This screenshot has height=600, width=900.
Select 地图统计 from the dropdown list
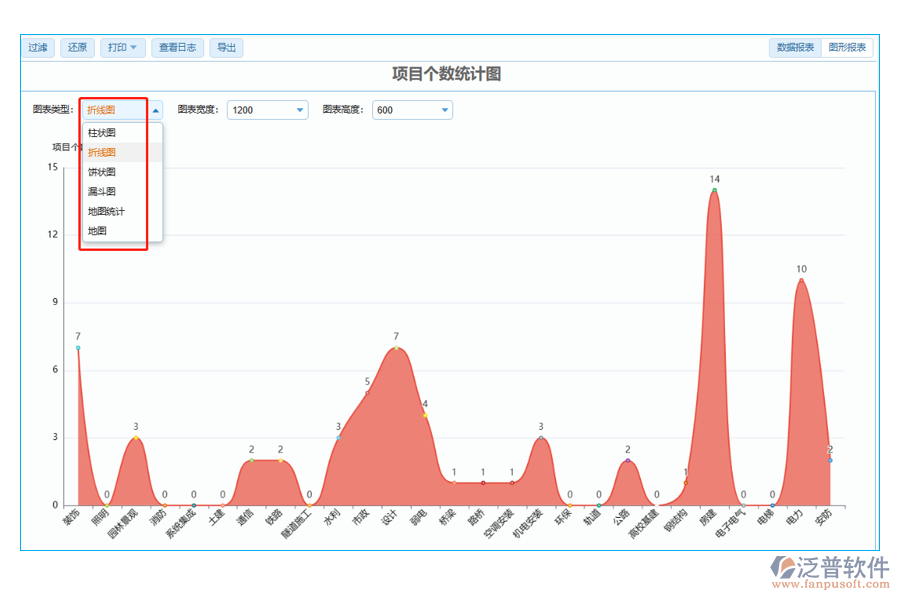pos(106,212)
